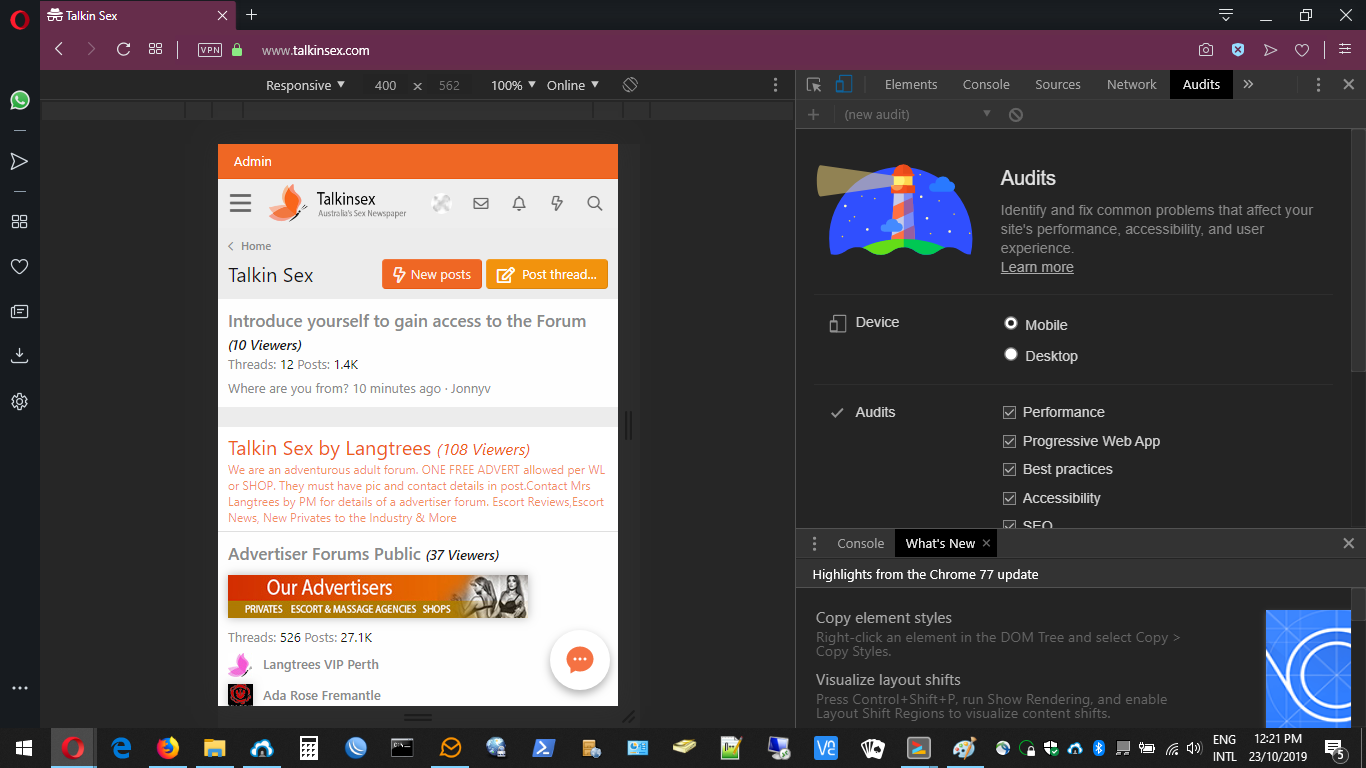The image size is (1366, 768).
Task: Open site alerts bell icon
Action: pos(519,203)
